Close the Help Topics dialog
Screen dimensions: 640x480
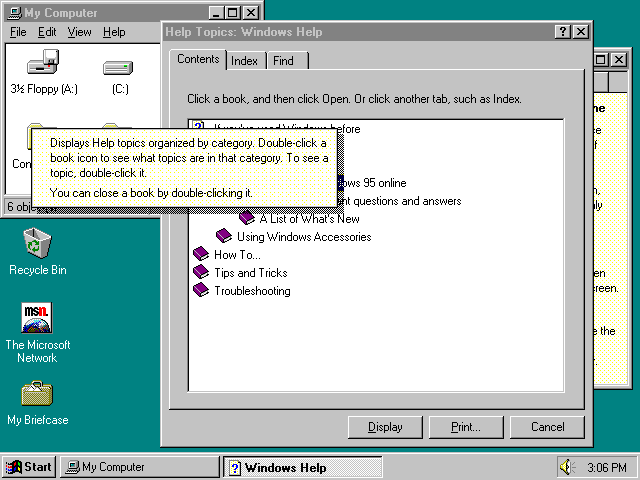[581, 32]
